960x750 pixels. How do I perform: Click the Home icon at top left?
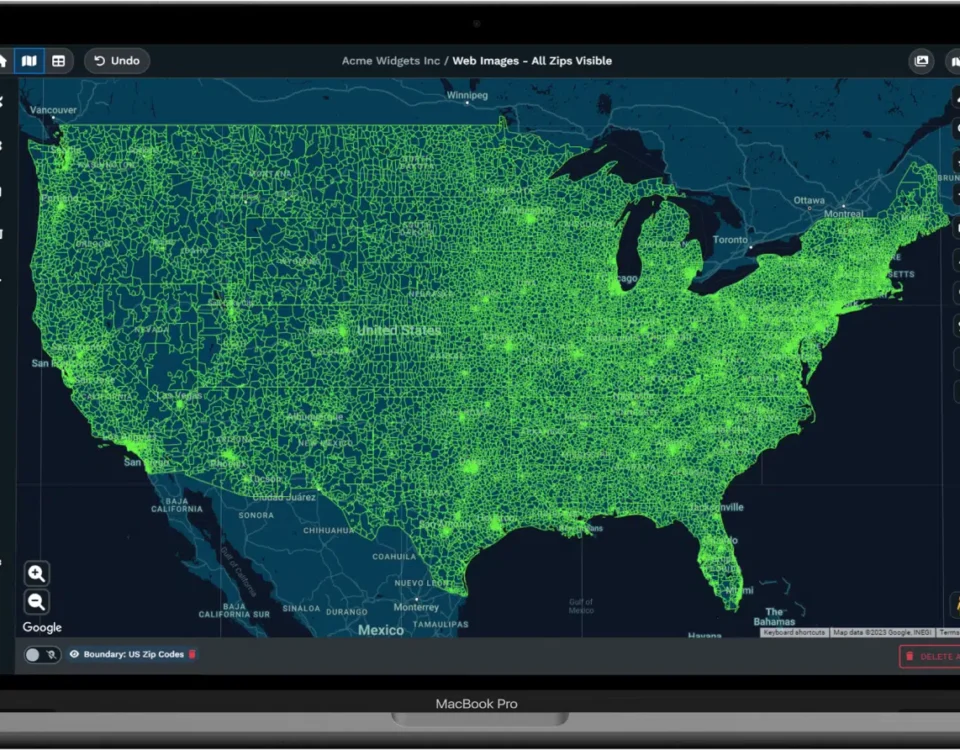tap(3, 61)
